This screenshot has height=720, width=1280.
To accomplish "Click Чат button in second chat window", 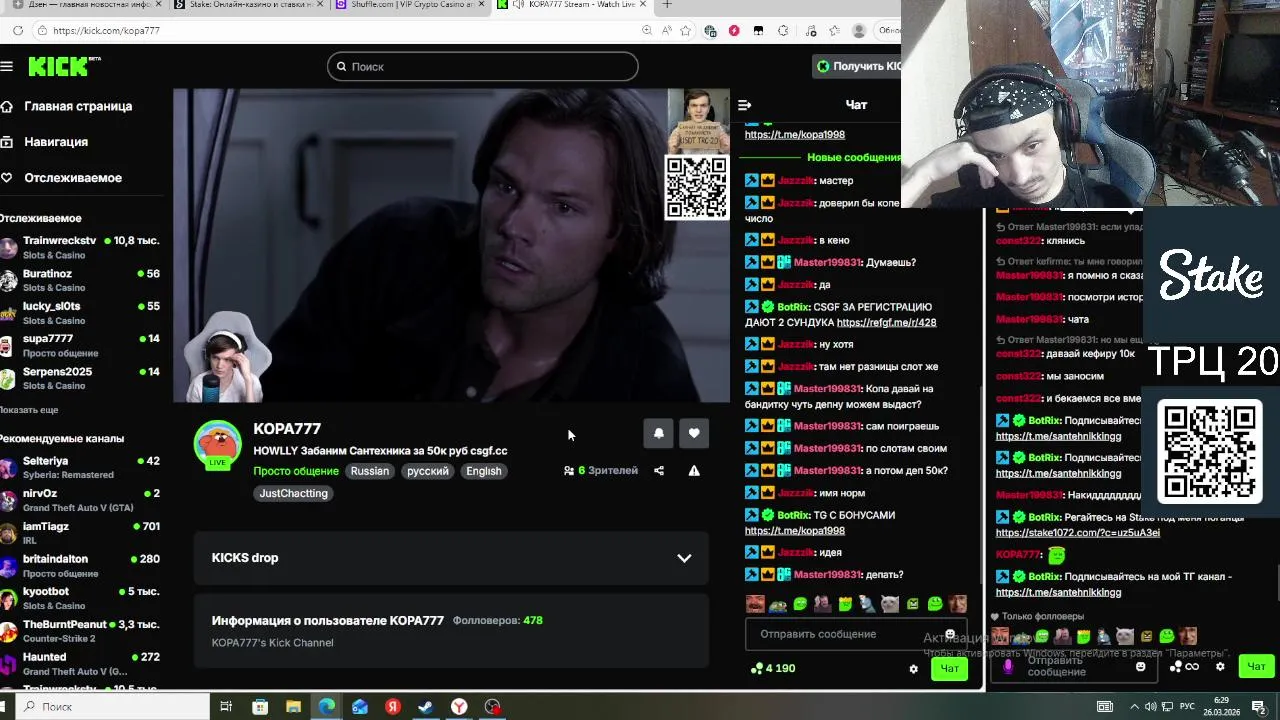I will point(1256,667).
